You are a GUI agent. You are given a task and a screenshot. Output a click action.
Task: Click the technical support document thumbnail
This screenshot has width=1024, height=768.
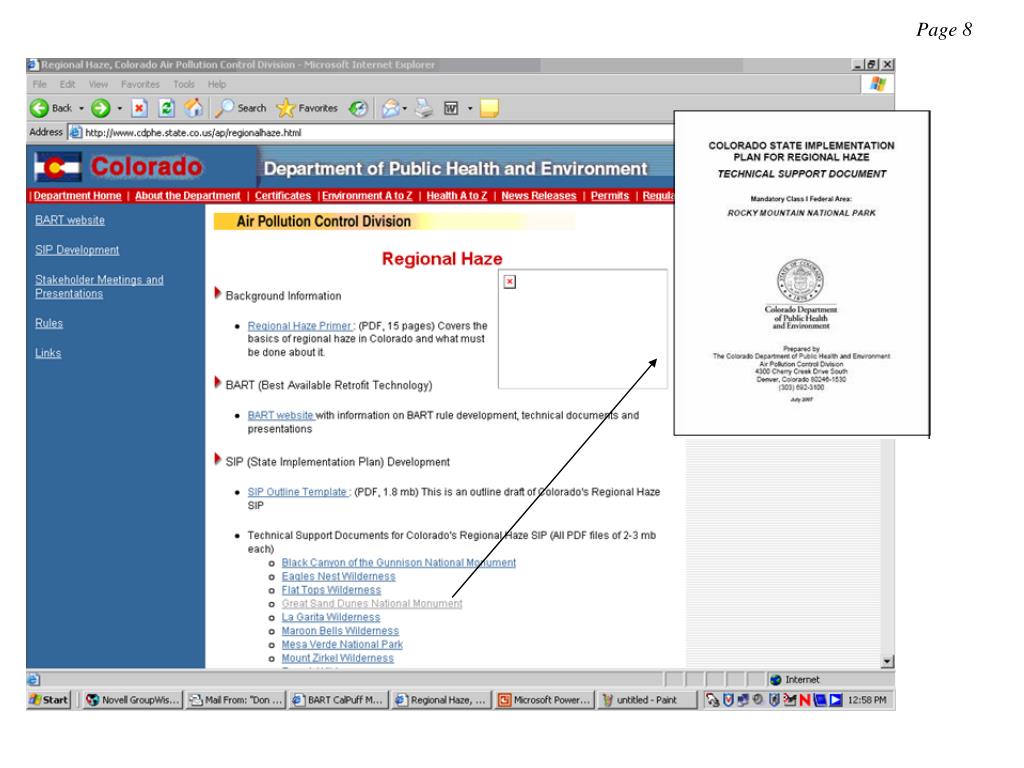[x=801, y=273]
